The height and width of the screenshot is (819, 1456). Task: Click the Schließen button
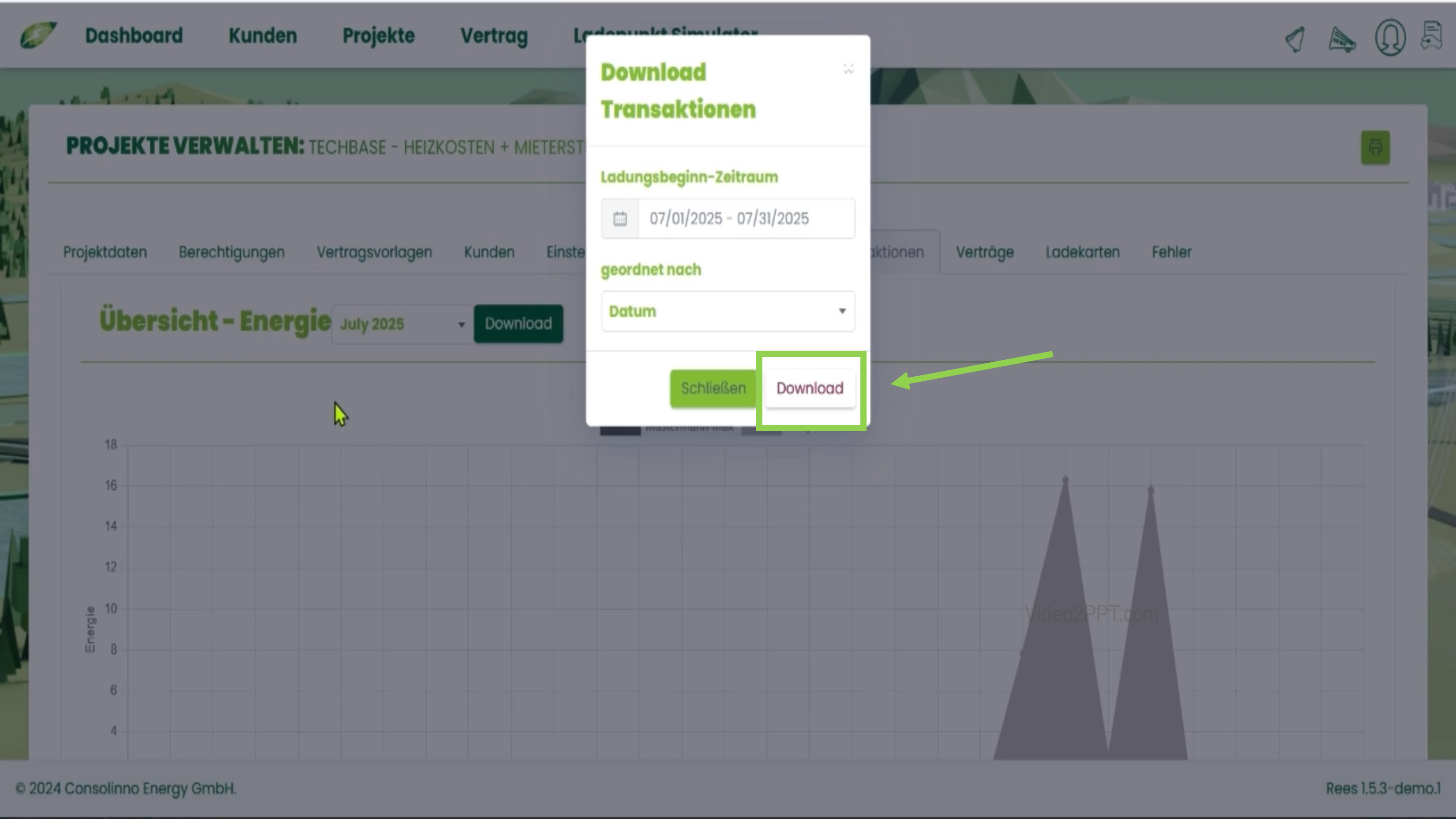(x=713, y=388)
